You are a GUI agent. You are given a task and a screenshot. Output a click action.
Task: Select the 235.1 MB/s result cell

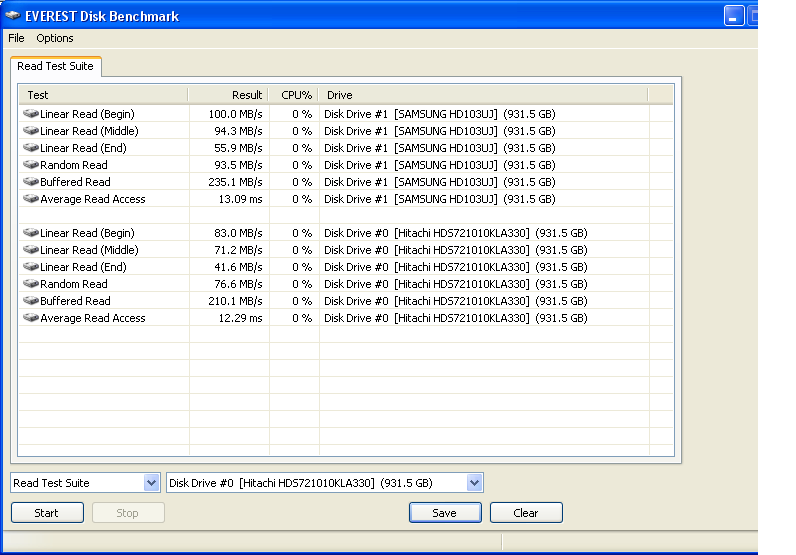coord(236,182)
